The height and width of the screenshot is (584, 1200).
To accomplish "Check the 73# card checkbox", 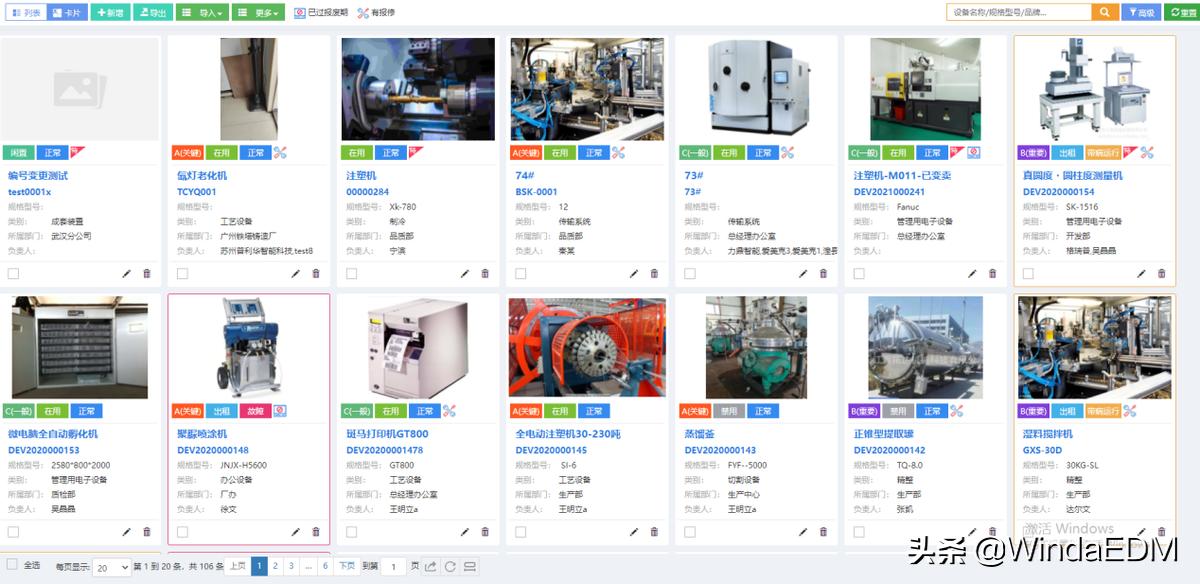I will [x=690, y=273].
